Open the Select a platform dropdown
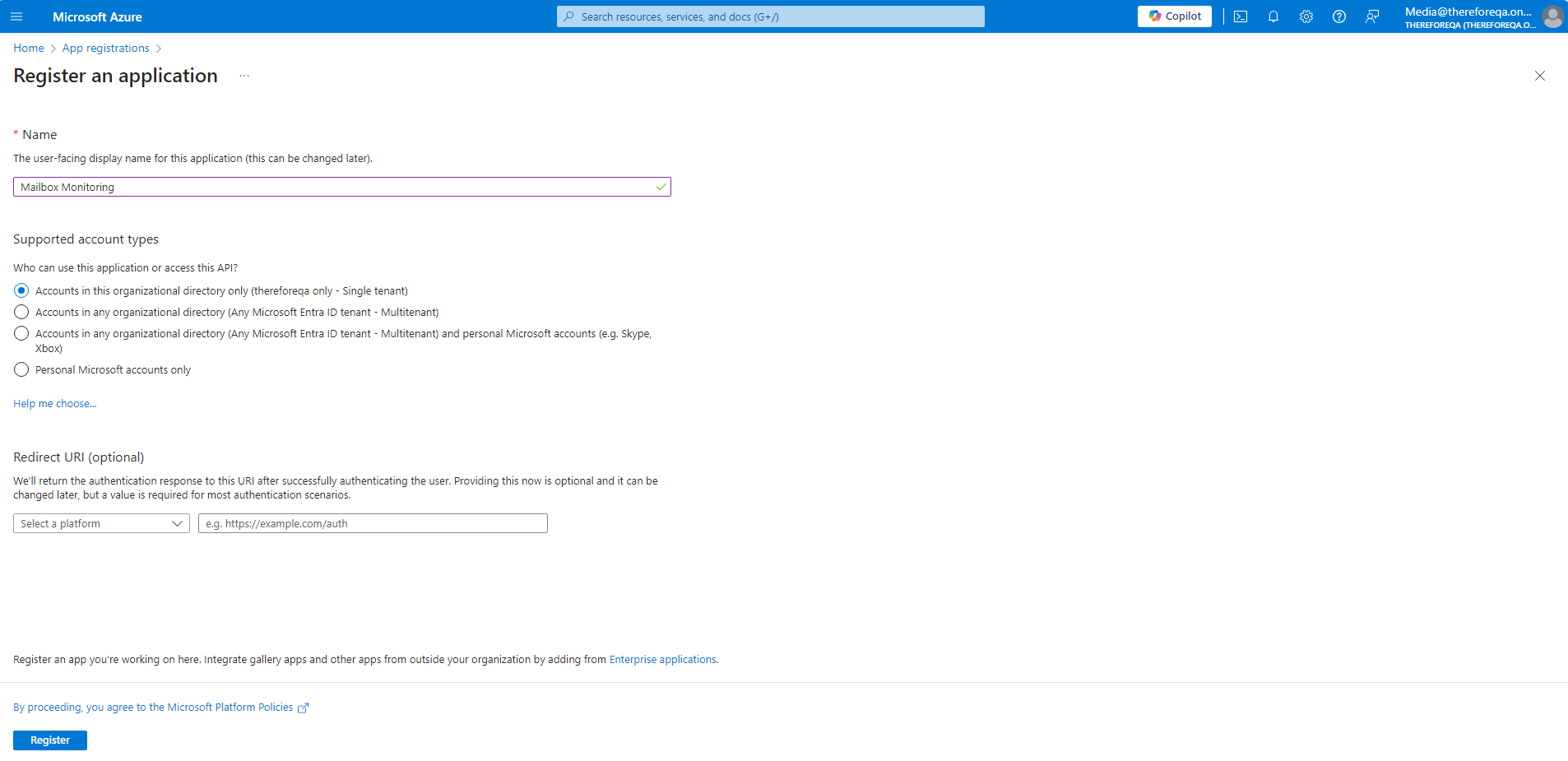 [x=100, y=523]
